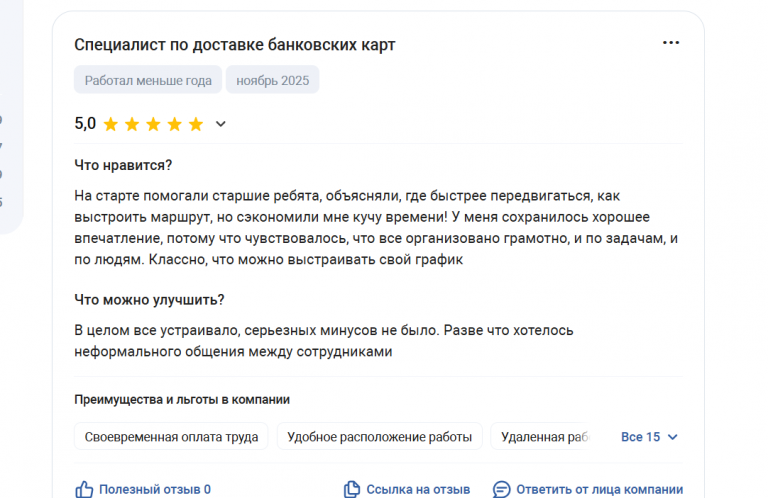The width and height of the screenshot is (768, 498).
Task: Click the review title "Специалист по доставке банковских карт"
Action: point(235,45)
